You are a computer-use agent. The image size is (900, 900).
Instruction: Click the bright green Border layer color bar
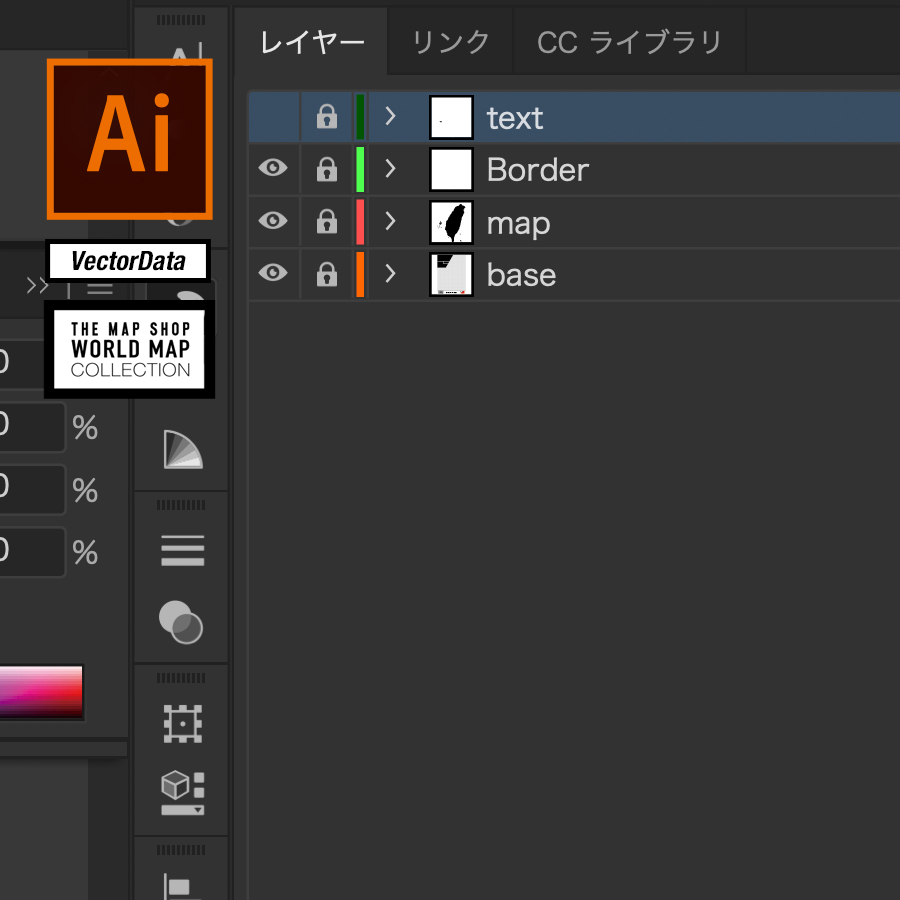360,169
